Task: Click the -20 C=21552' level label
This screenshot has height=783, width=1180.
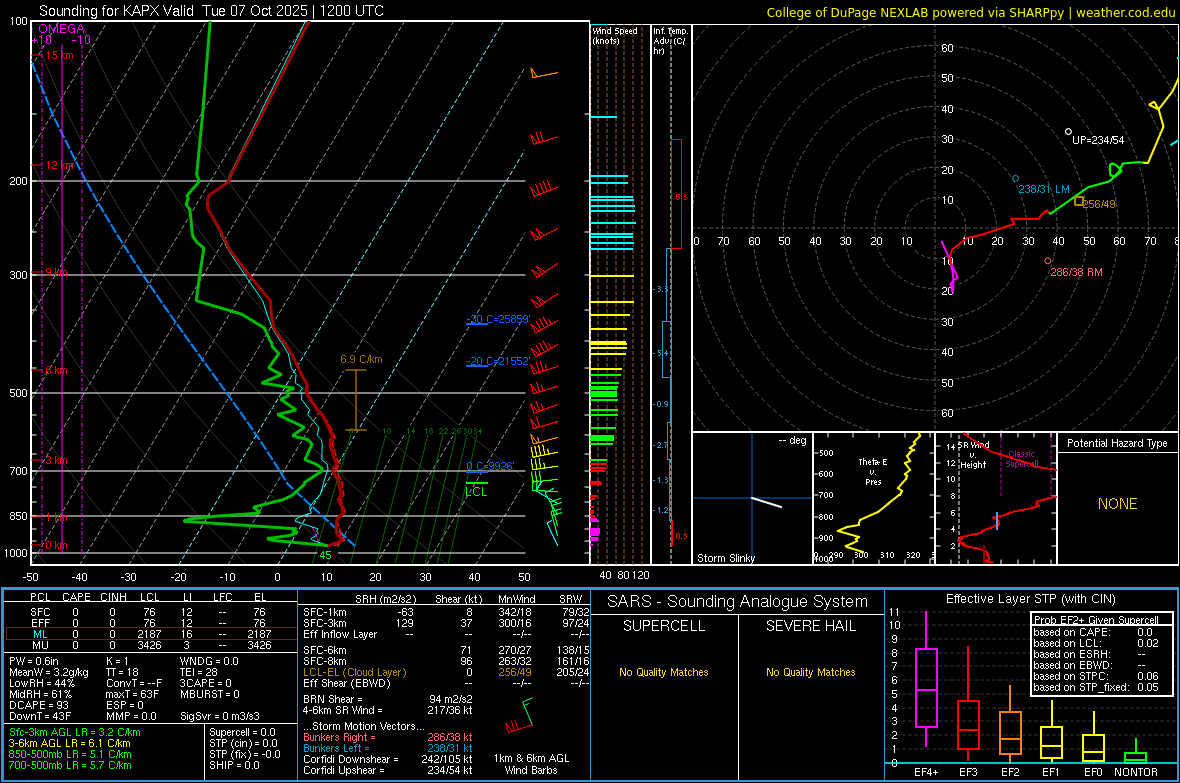Action: pyautogui.click(x=498, y=361)
